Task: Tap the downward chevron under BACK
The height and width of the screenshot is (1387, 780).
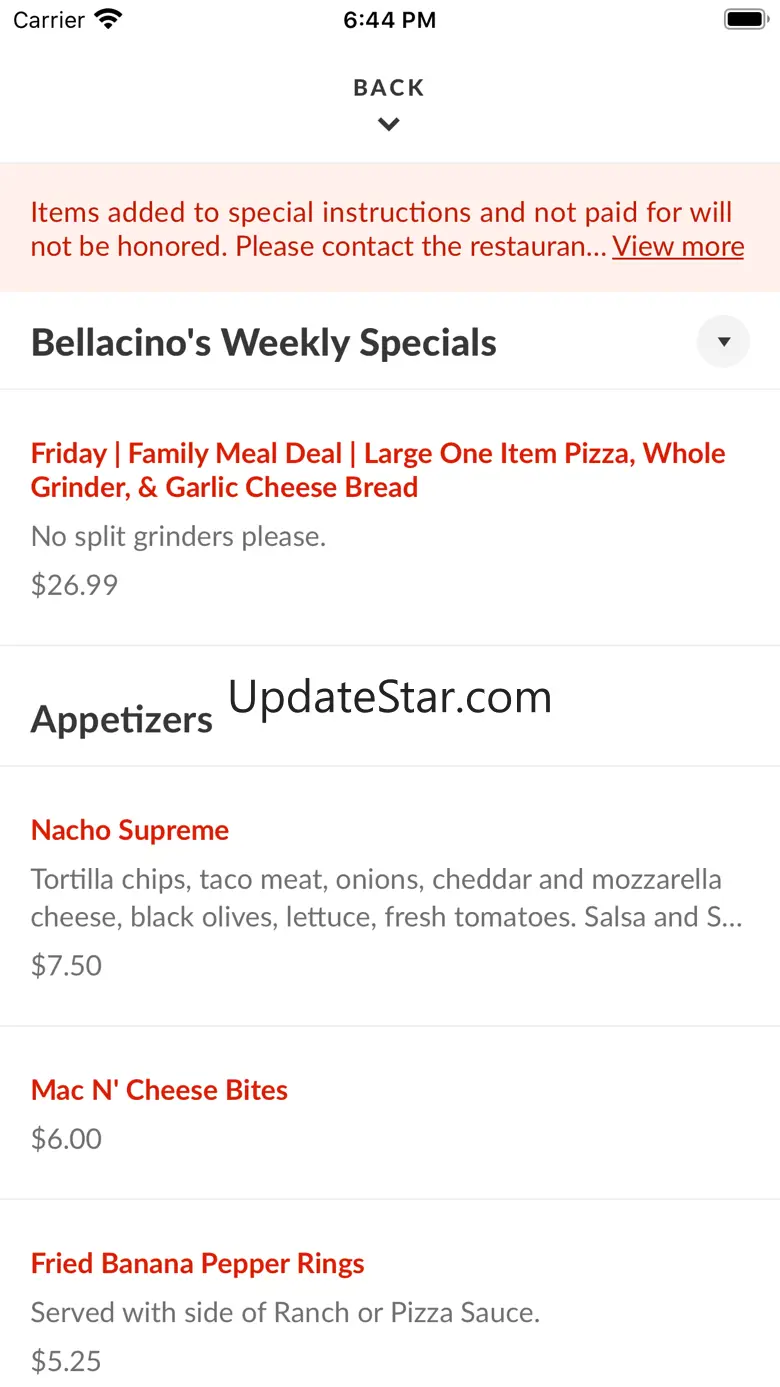Action: [x=389, y=125]
